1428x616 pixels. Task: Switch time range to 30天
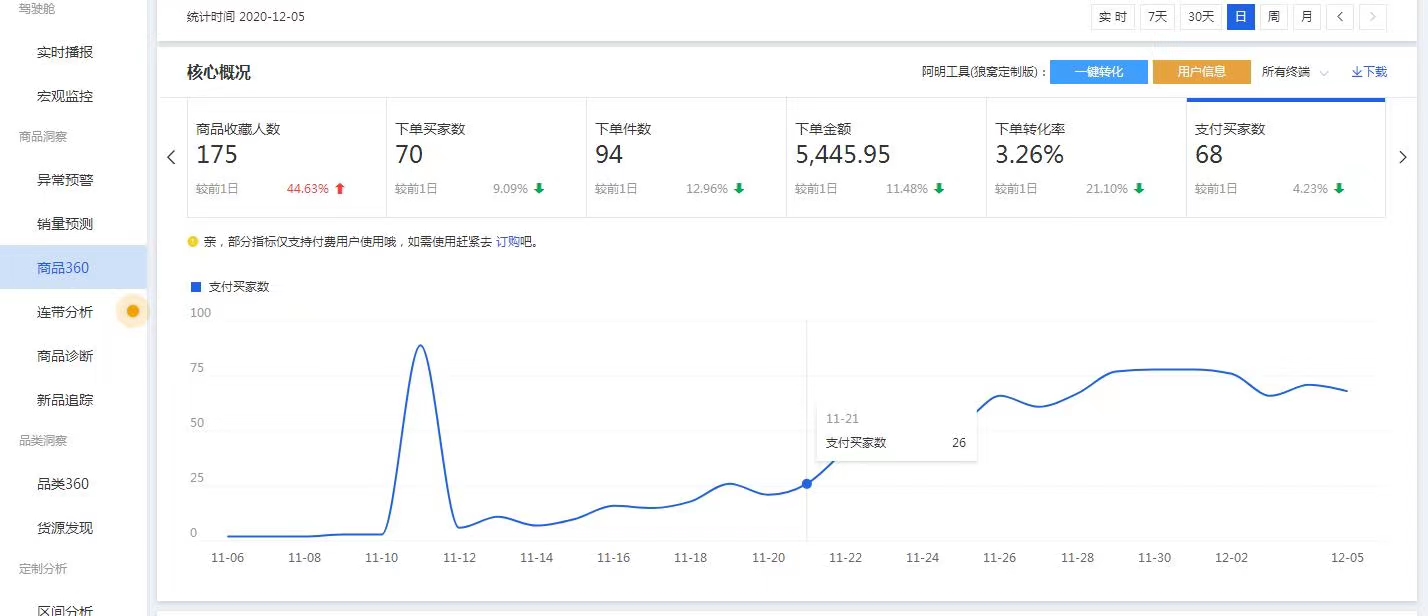point(1200,17)
